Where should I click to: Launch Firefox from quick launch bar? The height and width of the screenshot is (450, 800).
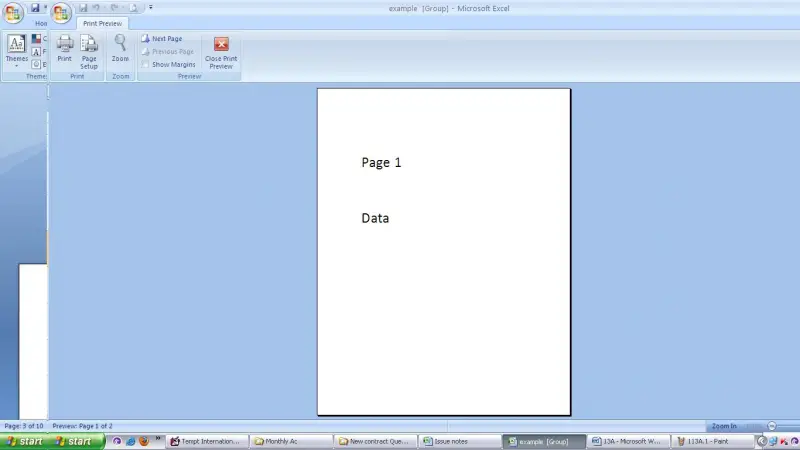[144, 441]
